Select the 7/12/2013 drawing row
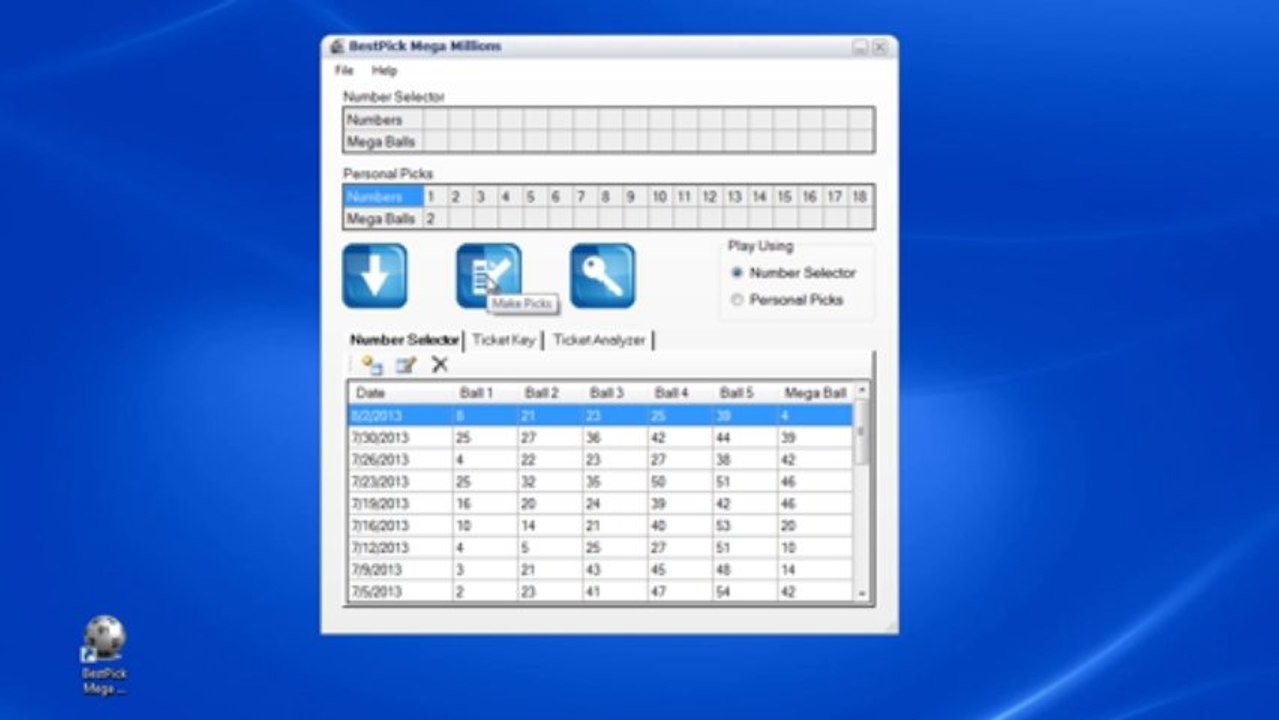This screenshot has width=1279, height=720. pyautogui.click(x=601, y=547)
